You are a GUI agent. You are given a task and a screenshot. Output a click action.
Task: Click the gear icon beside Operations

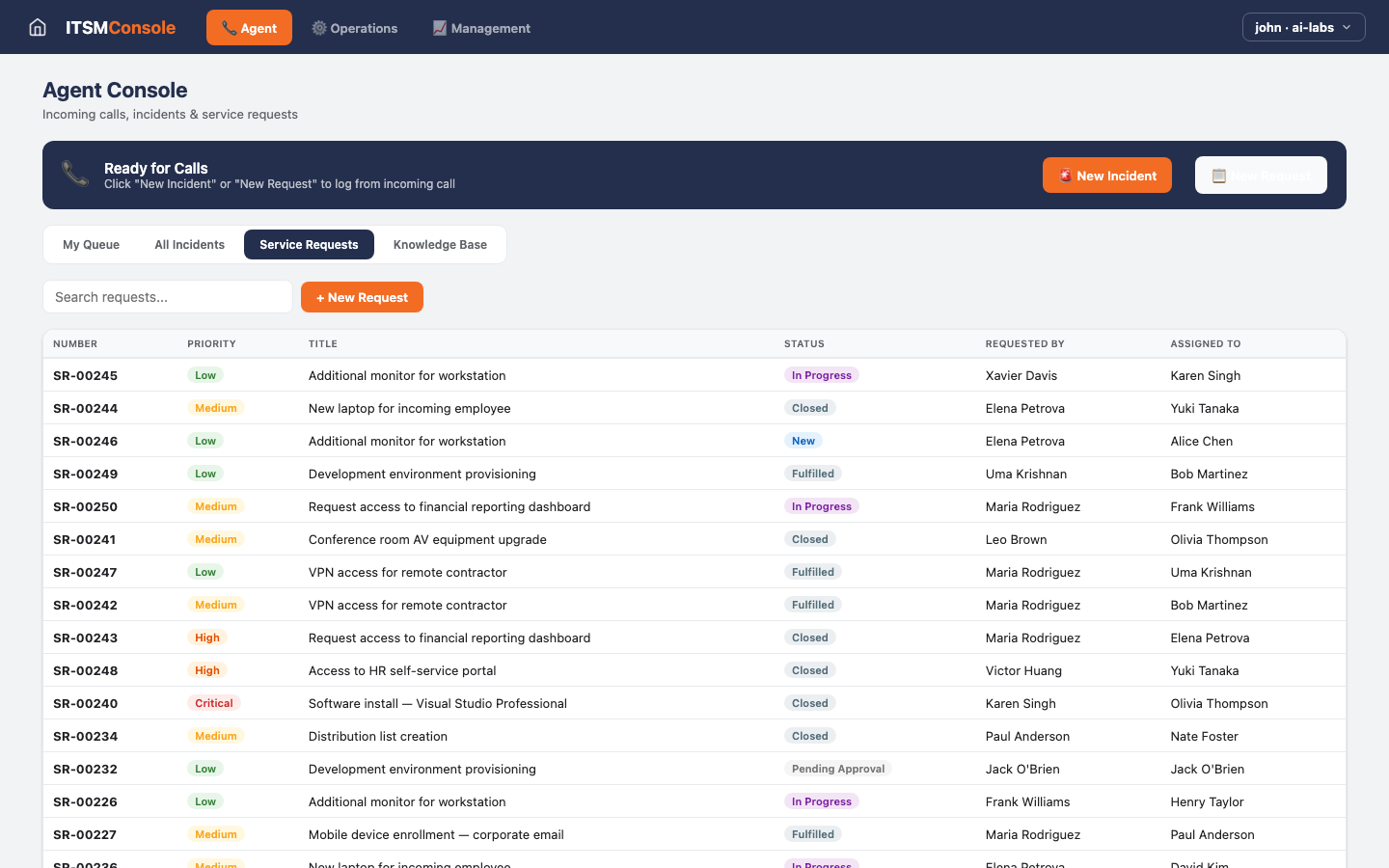point(318,28)
